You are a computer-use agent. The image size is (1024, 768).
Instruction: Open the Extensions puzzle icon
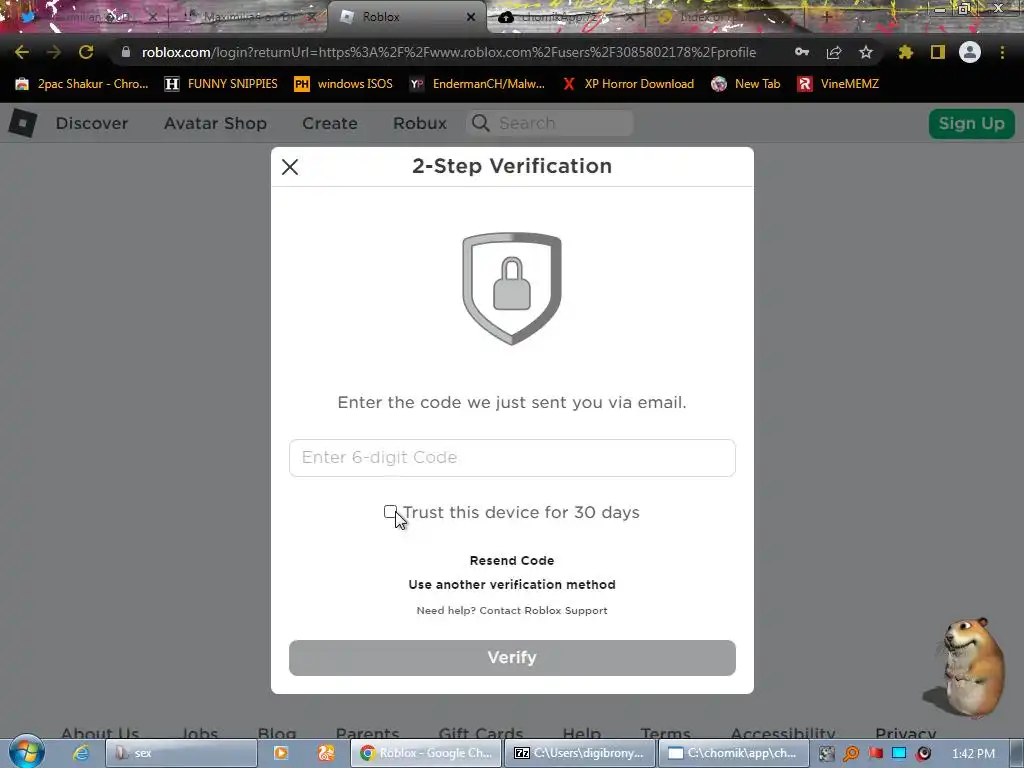[x=906, y=52]
